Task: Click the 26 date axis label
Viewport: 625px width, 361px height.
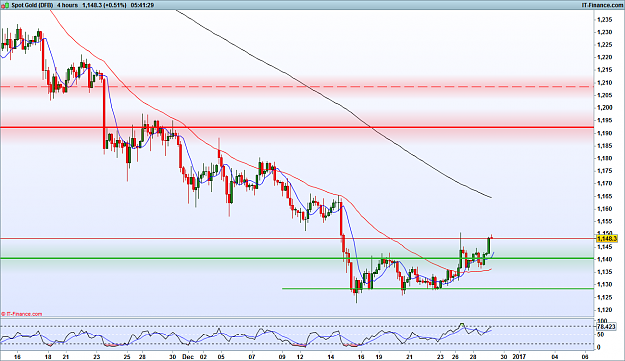Action: [455, 357]
